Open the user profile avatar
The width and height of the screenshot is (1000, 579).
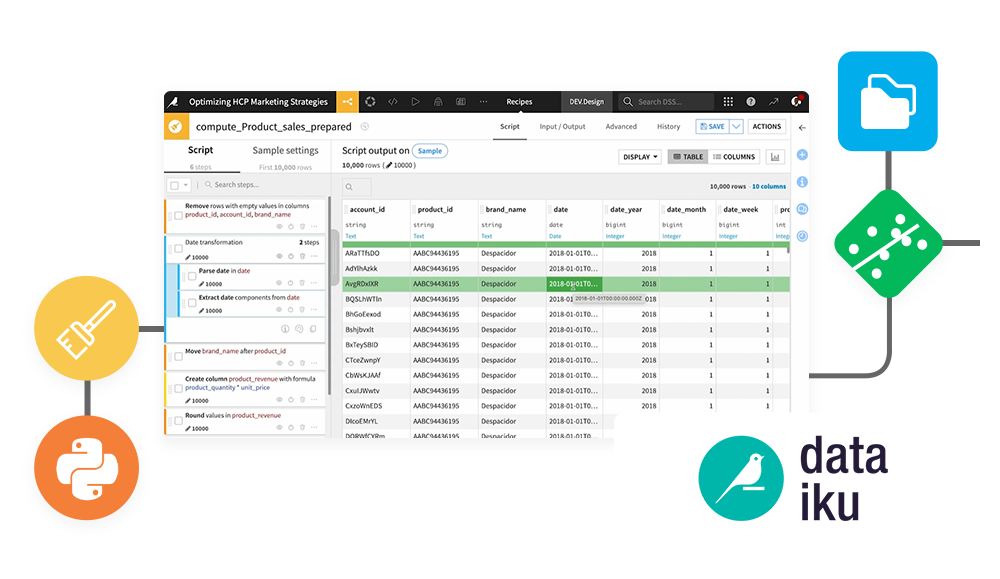(797, 102)
